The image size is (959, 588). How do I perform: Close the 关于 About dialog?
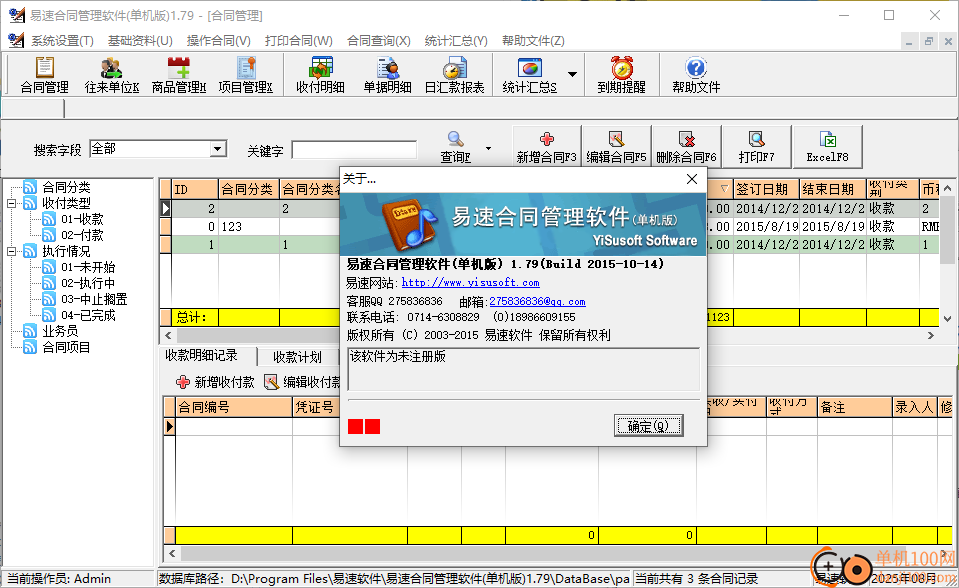tap(692, 179)
